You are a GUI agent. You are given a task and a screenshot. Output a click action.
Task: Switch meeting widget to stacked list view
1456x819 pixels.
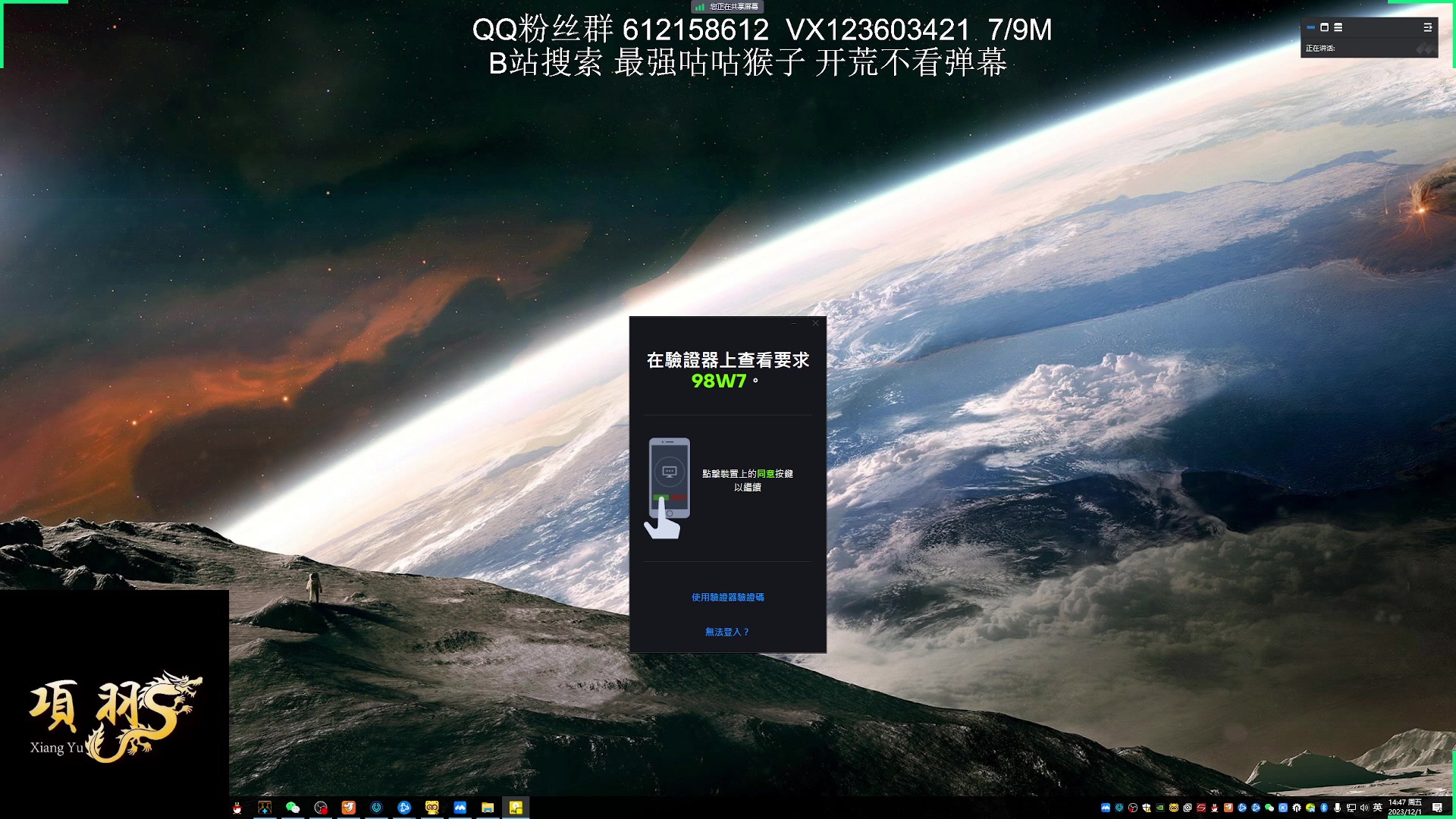(x=1338, y=27)
